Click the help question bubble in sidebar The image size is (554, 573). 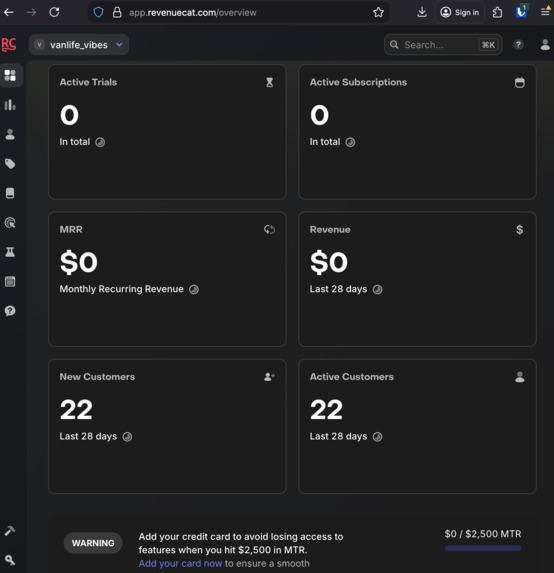pyautogui.click(x=10, y=311)
